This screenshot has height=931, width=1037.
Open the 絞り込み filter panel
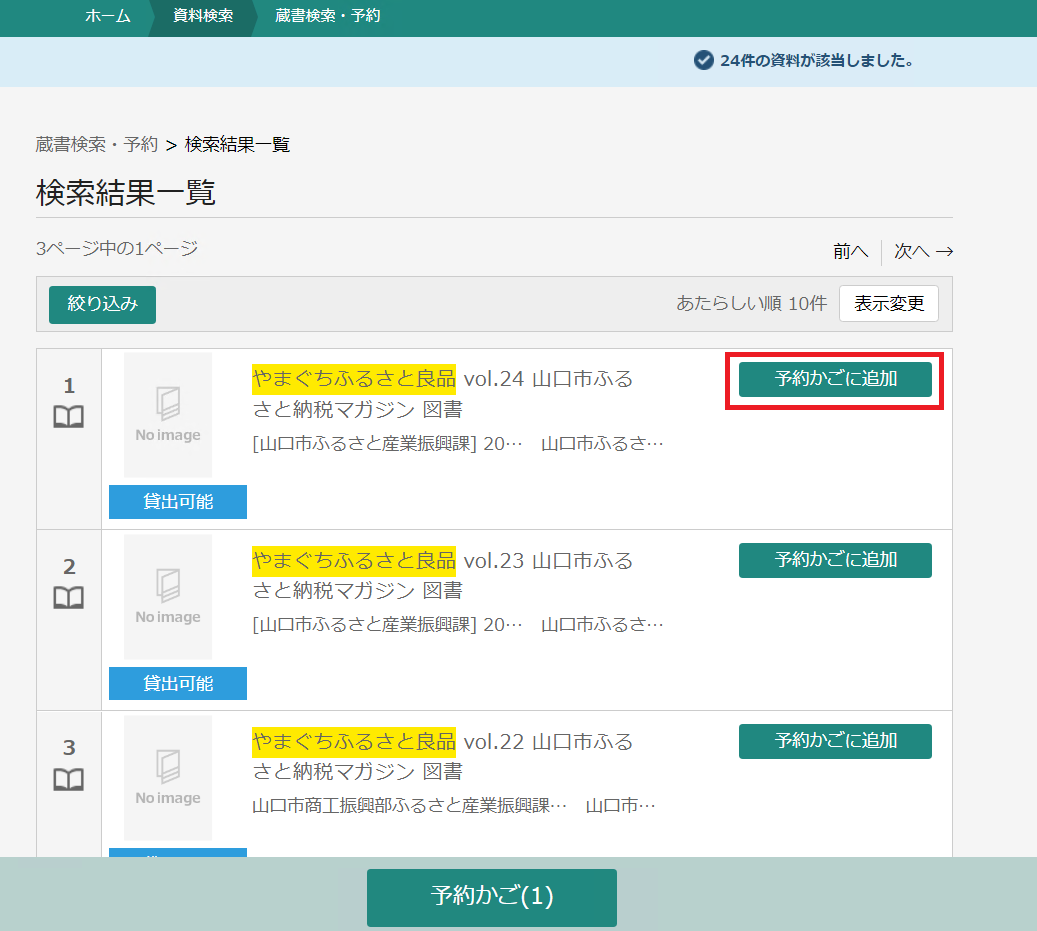102,304
